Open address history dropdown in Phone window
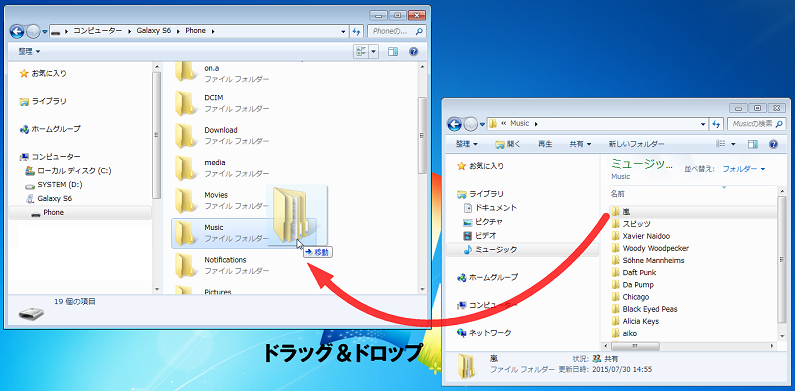The width and height of the screenshot is (795, 391). click(344, 31)
